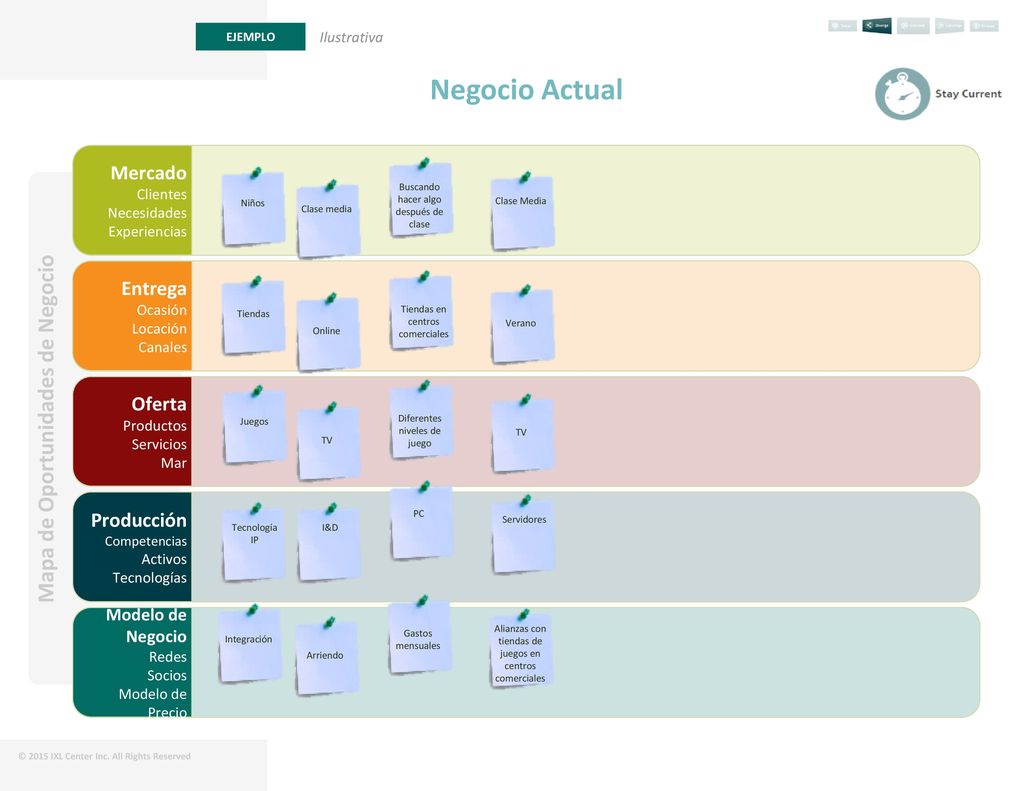Click the pushpin on the Juegos note
The image size is (1024, 791).
pyautogui.click(x=257, y=391)
